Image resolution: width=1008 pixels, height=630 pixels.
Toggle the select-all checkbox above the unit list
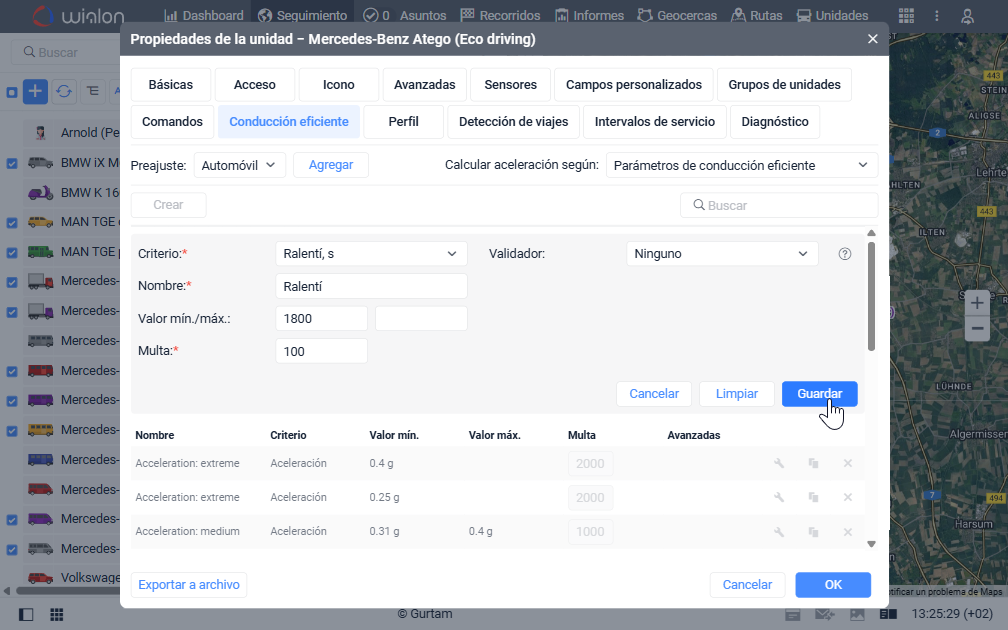[x=12, y=92]
